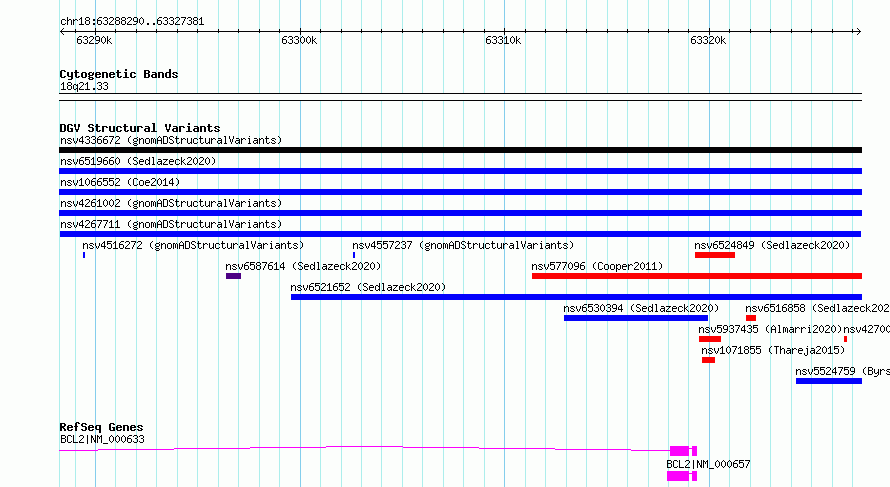The image size is (890, 487).
Task: Select the blue bar under nsv6530394
Action: click(x=636, y=318)
